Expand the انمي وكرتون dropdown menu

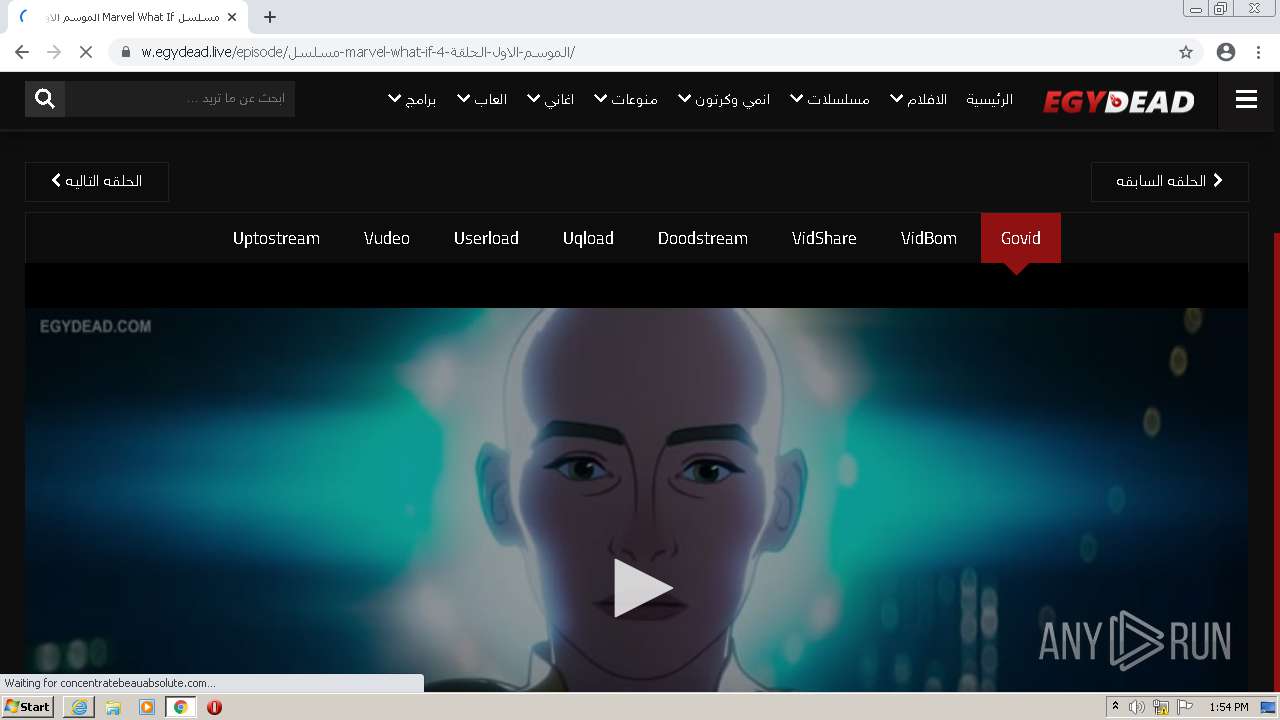click(724, 99)
